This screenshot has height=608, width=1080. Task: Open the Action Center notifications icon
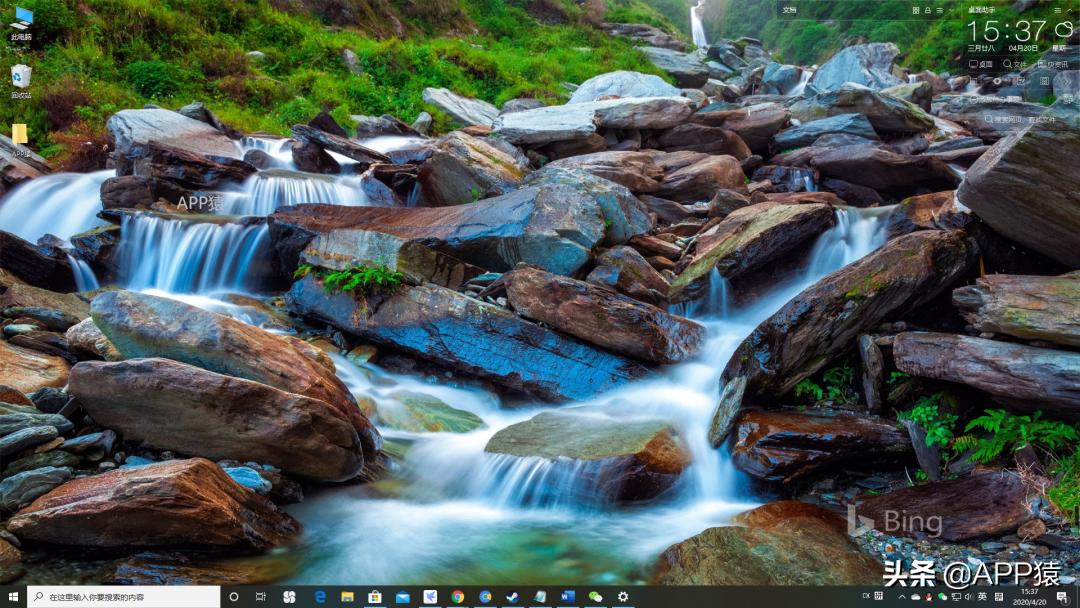pos(1063,597)
